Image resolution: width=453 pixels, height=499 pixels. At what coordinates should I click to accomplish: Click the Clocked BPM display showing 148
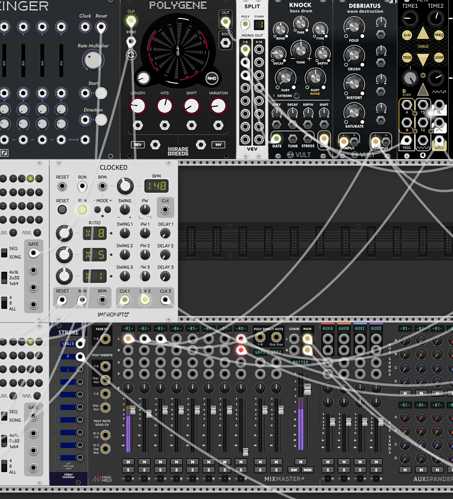pos(156,186)
